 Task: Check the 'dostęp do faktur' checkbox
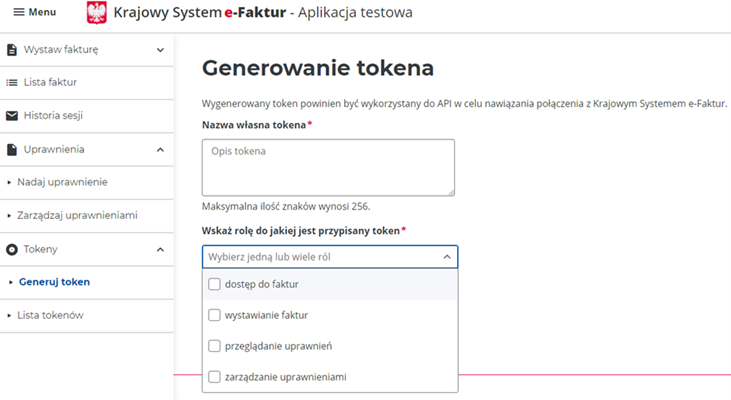[x=214, y=284]
